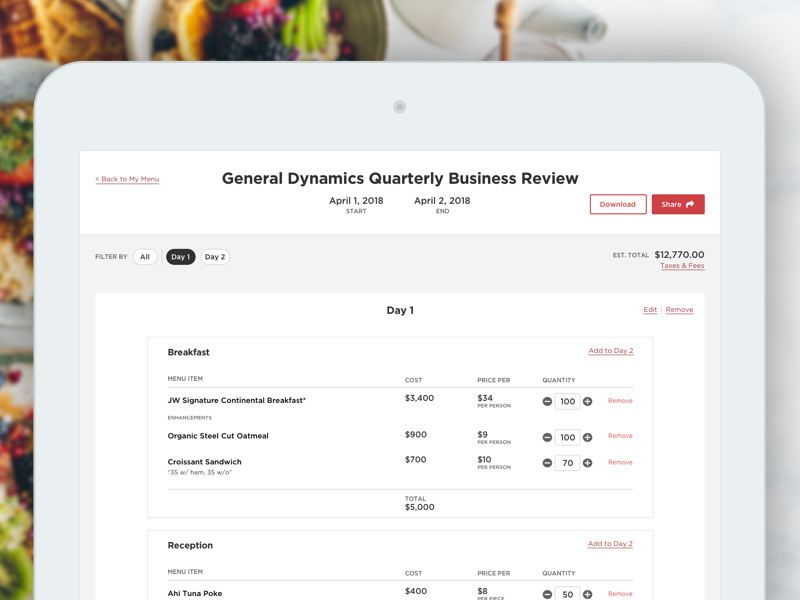Click the Croissant note "35 w/ ham, 35 w/o"
Viewport: 800px width, 600px height.
[199, 472]
